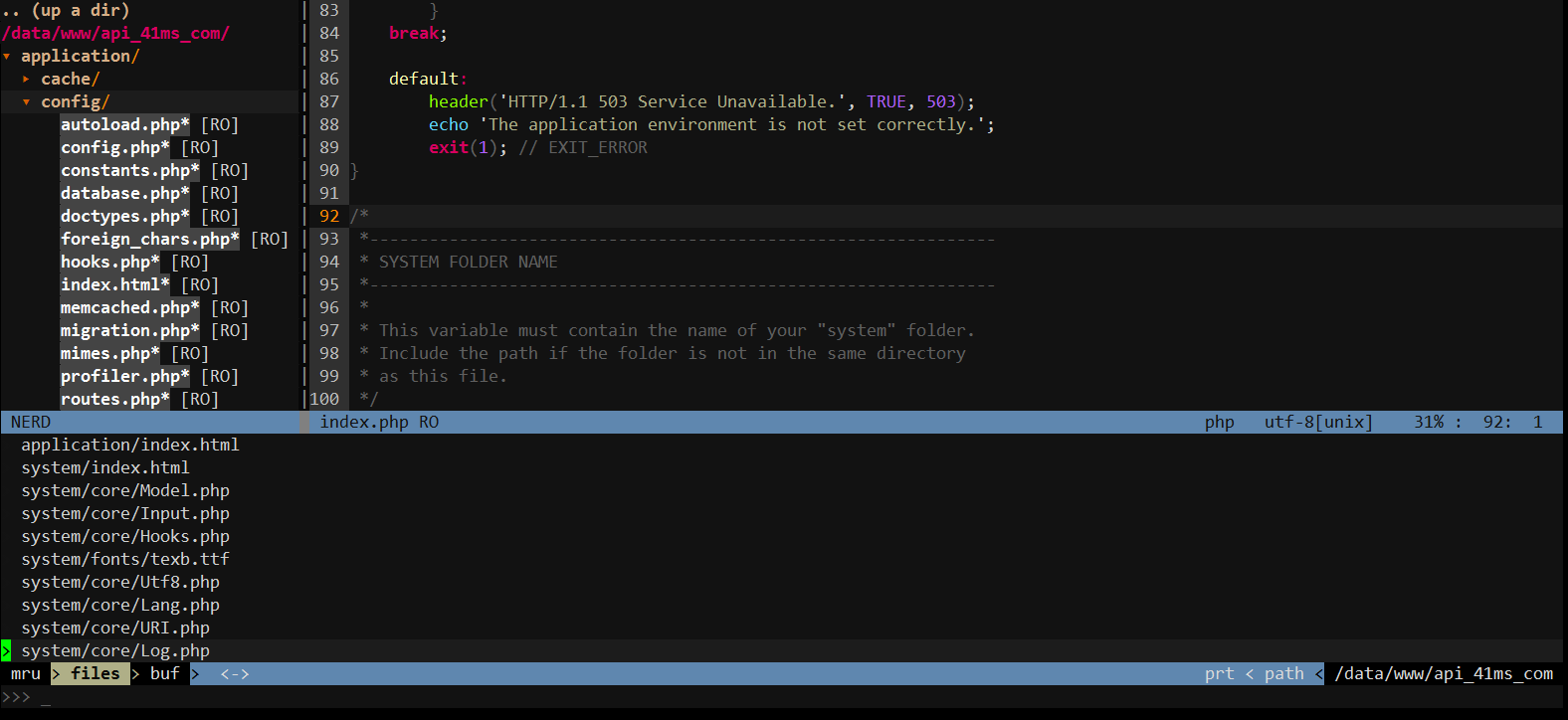Open config.php in the tree
The height and width of the screenshot is (720, 1568).
[x=114, y=148]
